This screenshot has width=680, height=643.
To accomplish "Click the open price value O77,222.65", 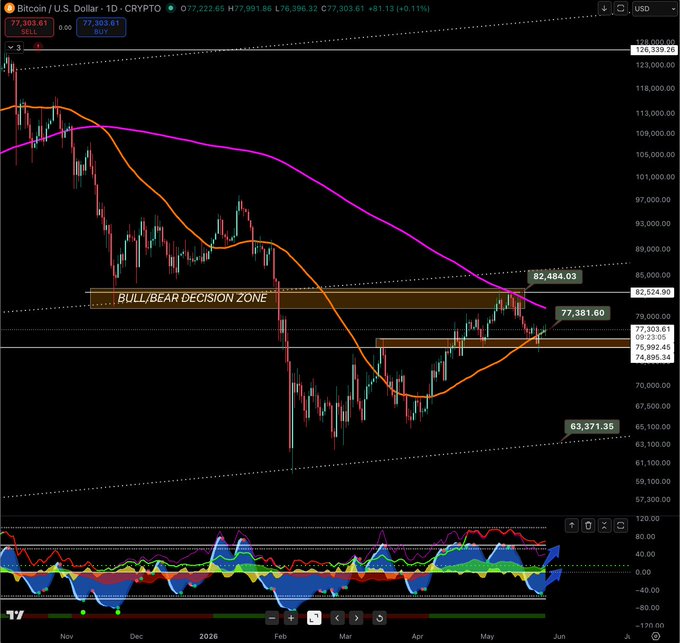I will click(203, 9).
